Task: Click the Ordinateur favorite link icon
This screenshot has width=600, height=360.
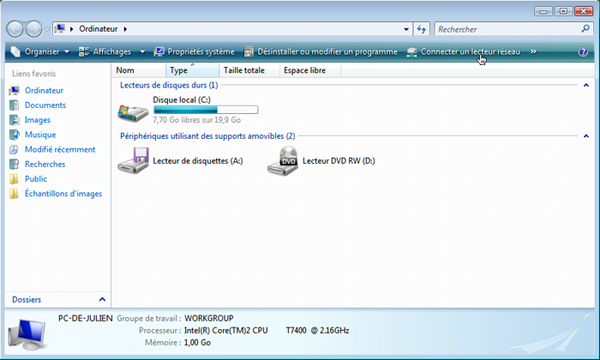Action: coord(14,91)
